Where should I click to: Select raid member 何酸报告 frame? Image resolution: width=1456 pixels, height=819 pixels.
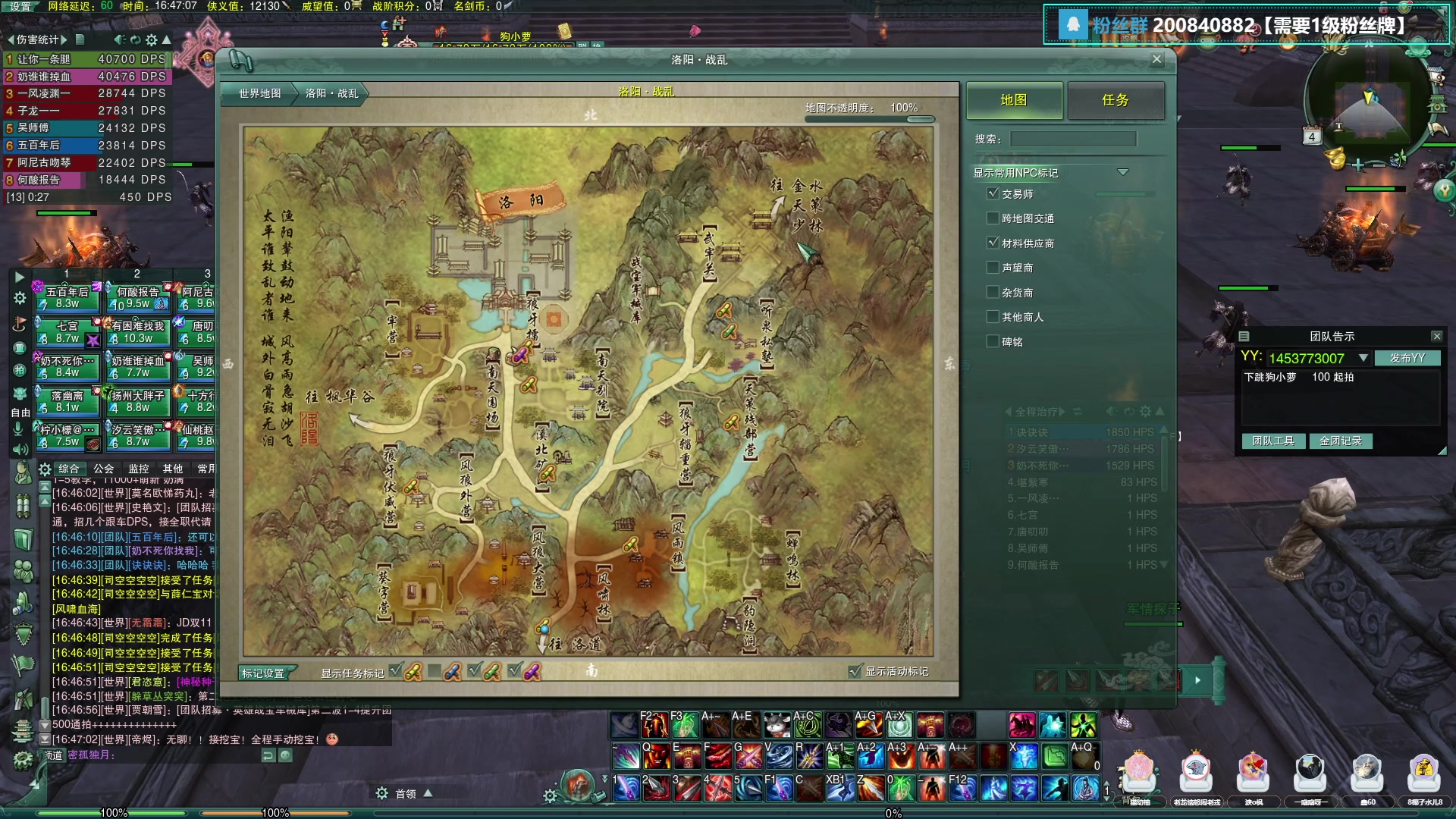point(138,297)
